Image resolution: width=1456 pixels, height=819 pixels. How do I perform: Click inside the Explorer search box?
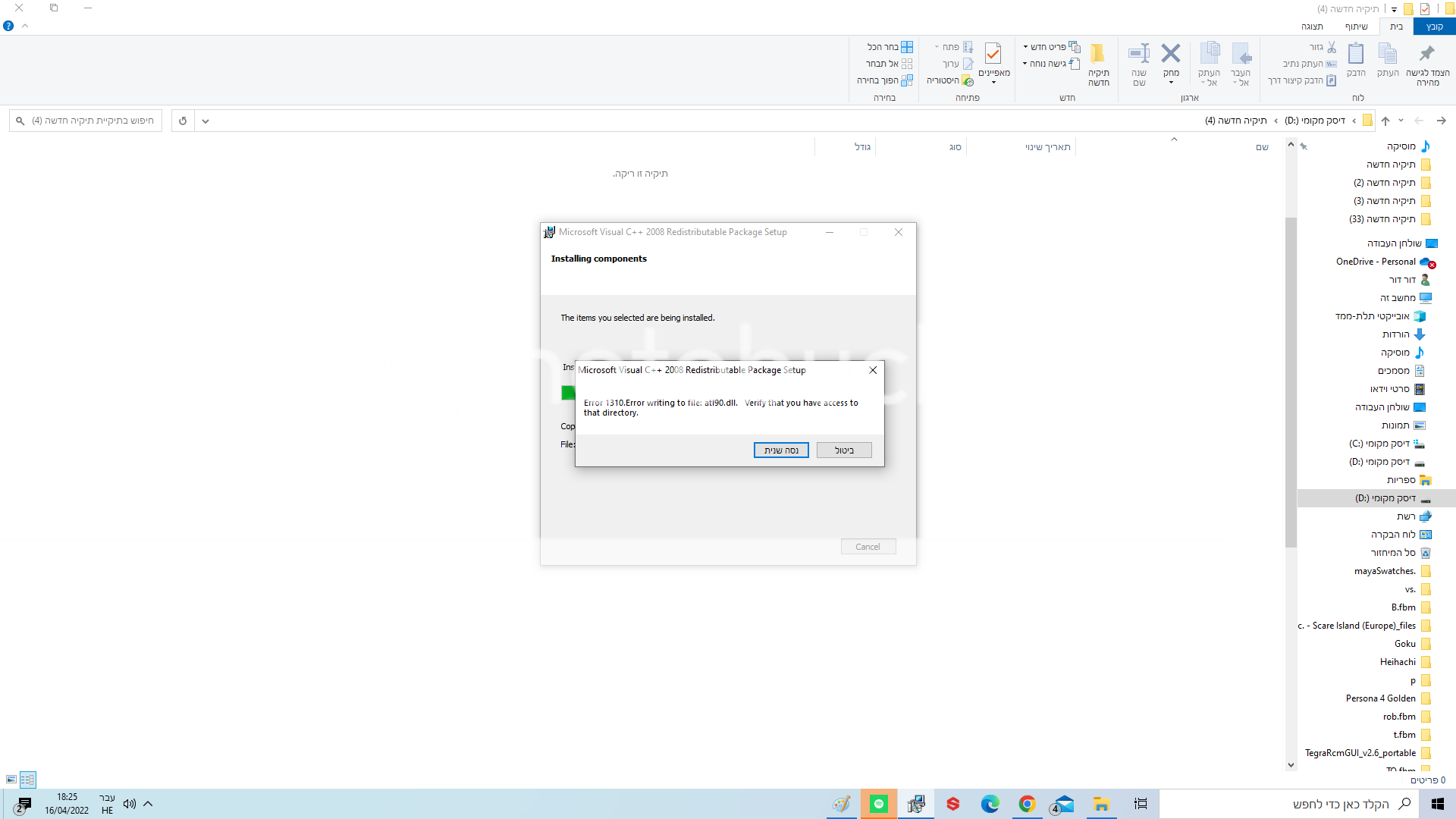click(83, 120)
